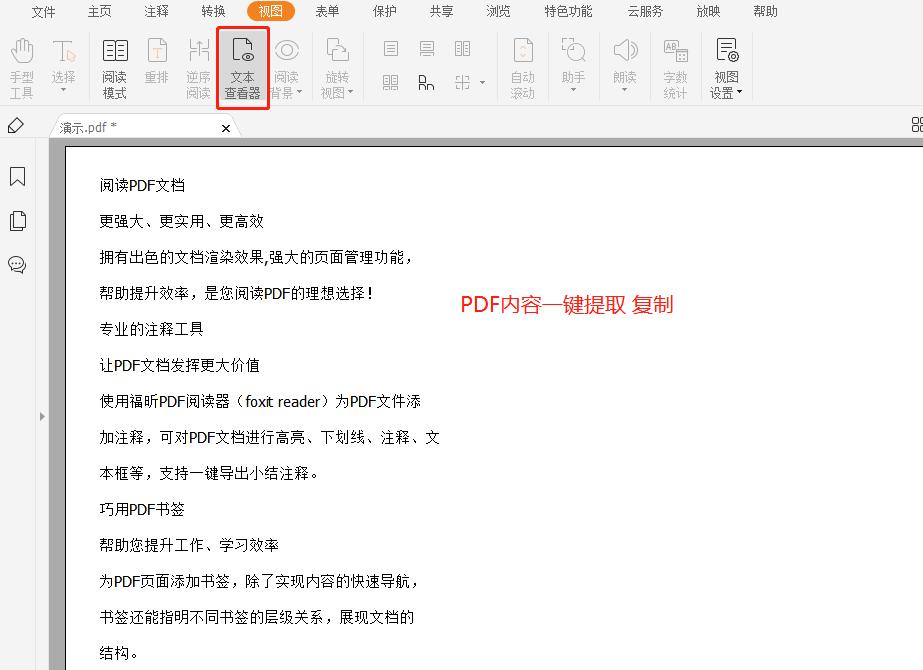
Task: Open the 文件 menu
Action: 43,12
